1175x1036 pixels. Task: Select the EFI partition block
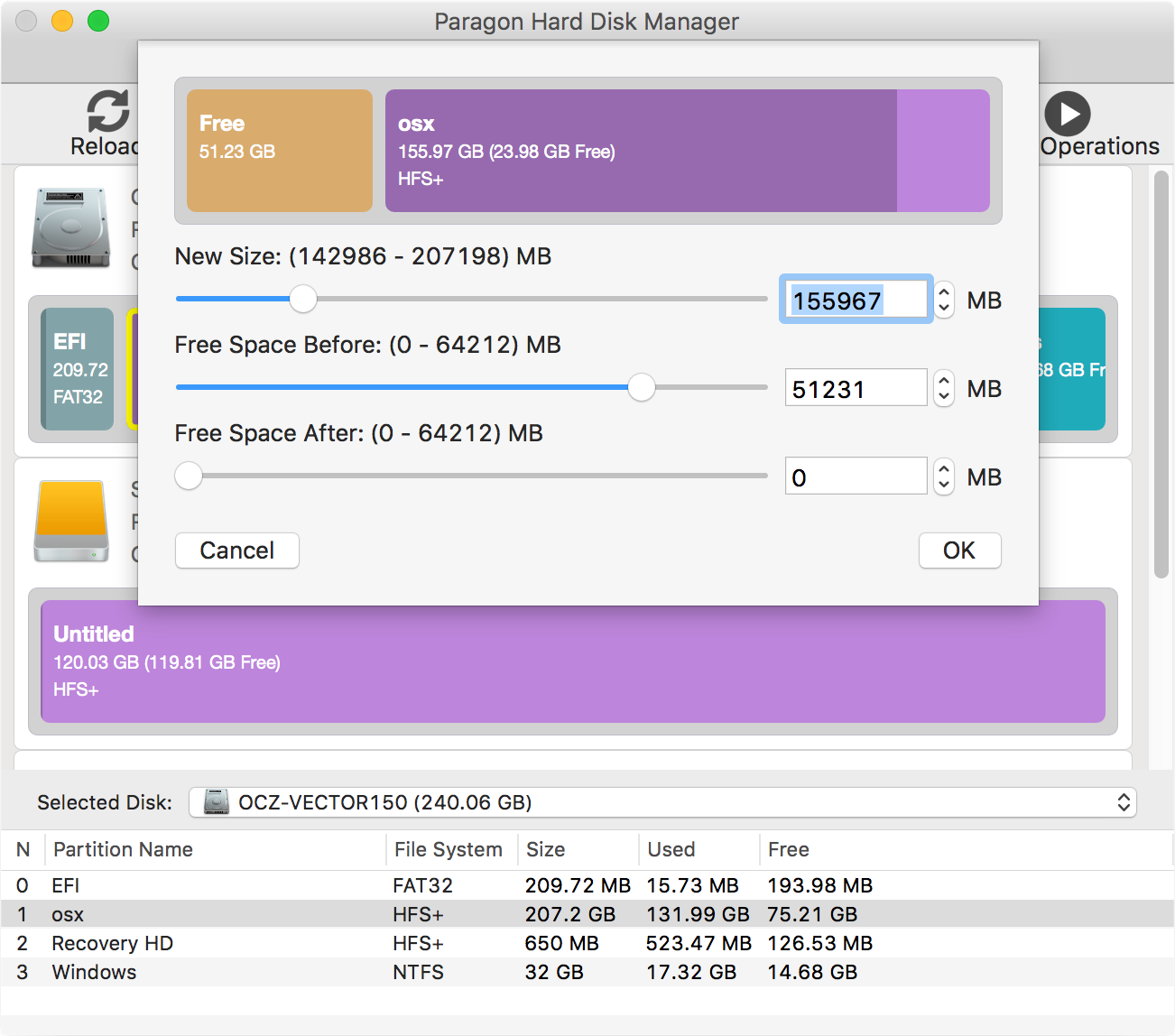pyautogui.click(x=79, y=369)
